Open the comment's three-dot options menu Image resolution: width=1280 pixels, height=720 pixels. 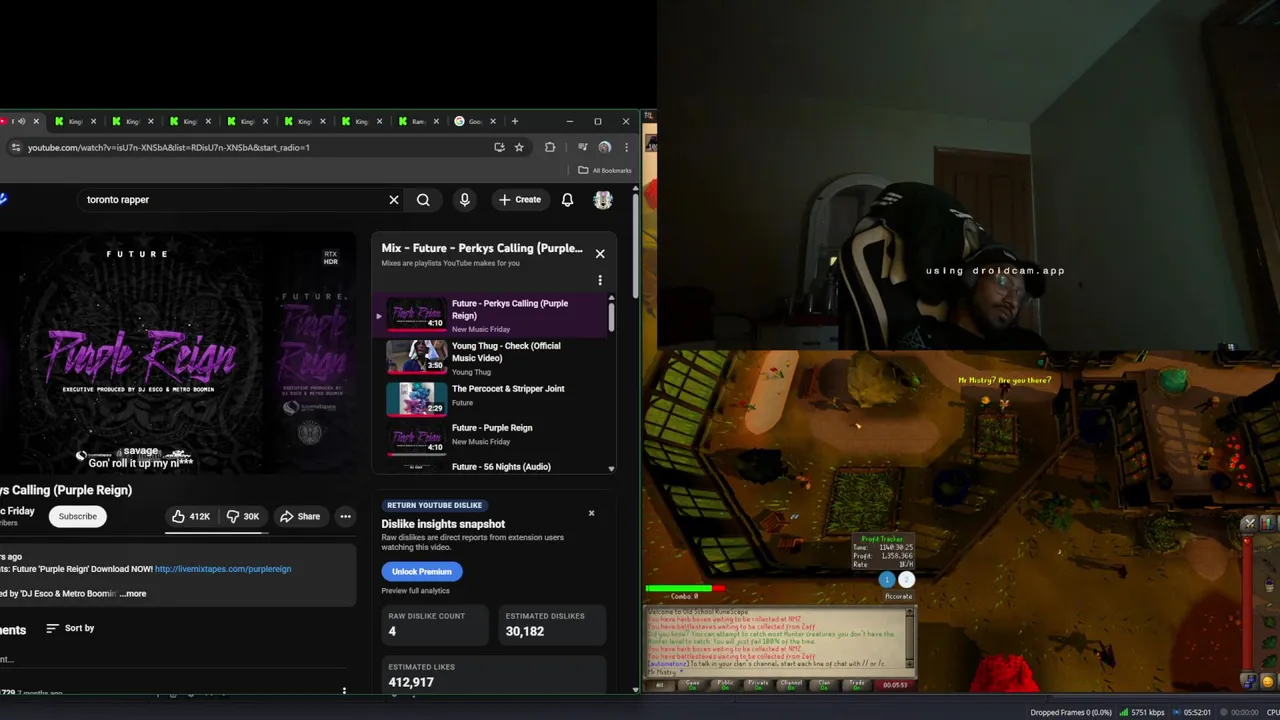(x=344, y=690)
